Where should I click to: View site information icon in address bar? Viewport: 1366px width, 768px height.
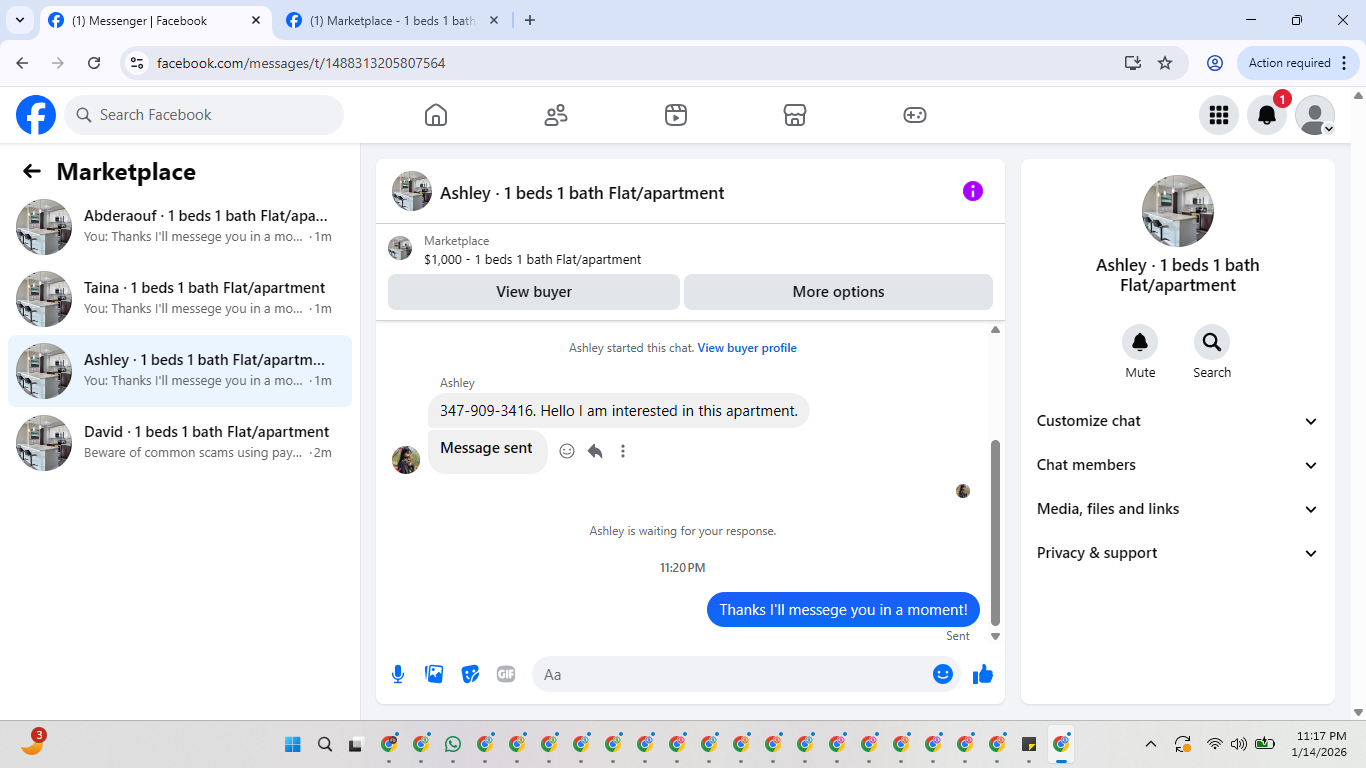138,63
